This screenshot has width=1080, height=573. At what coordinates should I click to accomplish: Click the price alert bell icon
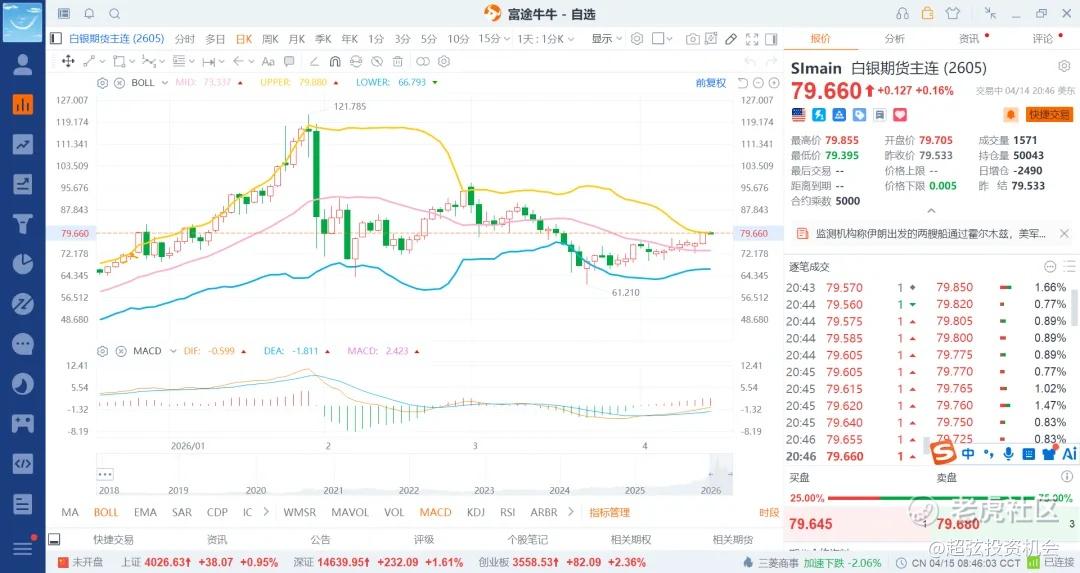tap(1011, 115)
